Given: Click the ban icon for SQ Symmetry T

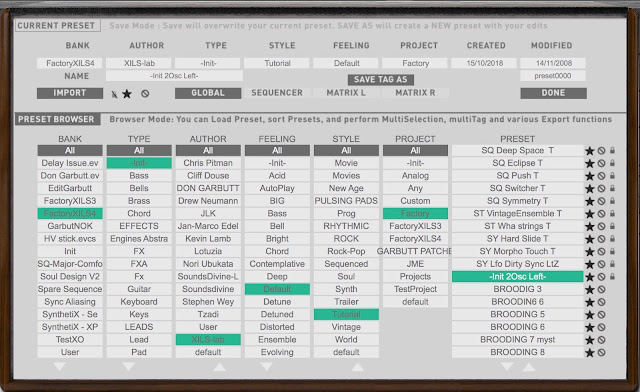Looking at the screenshot, I should [601, 201].
